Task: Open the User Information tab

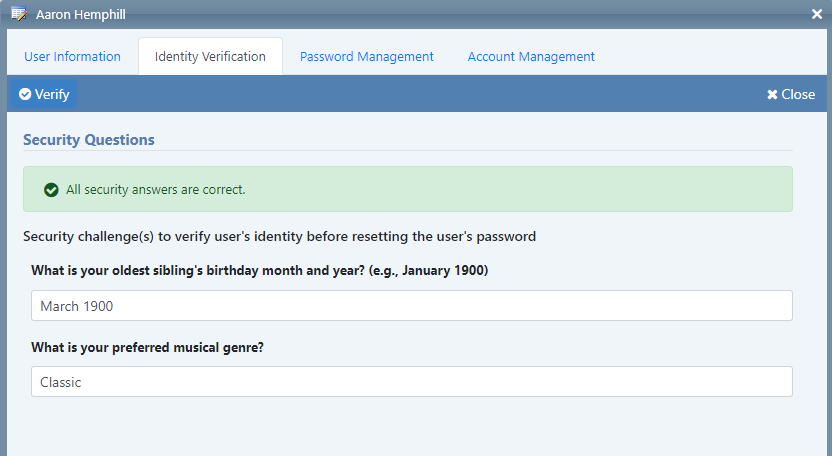Action: pos(72,56)
